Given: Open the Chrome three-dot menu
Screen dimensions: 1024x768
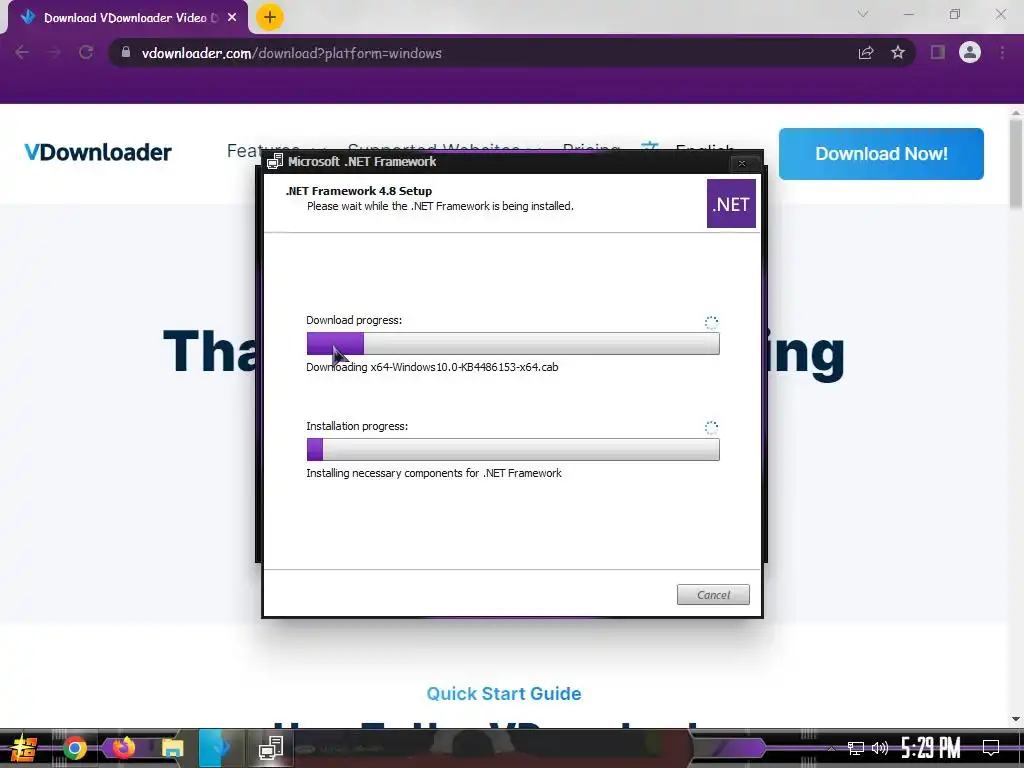Looking at the screenshot, I should point(1002,52).
